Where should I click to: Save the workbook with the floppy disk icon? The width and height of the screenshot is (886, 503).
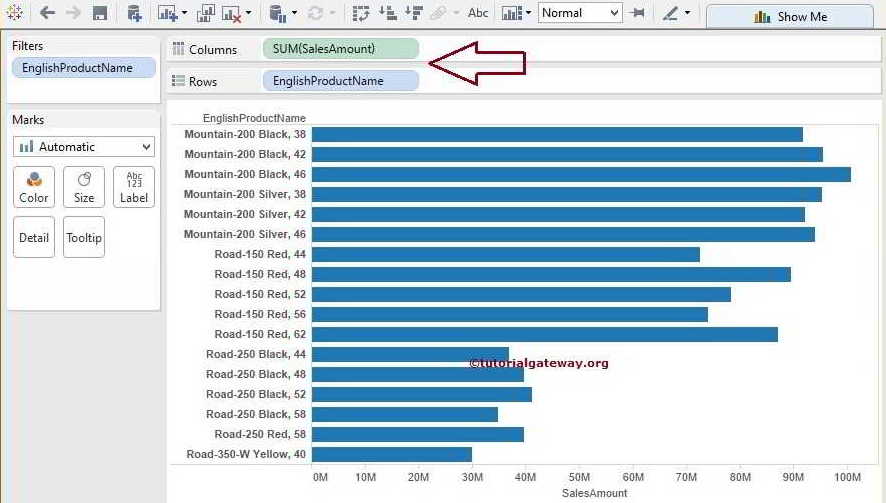click(100, 14)
